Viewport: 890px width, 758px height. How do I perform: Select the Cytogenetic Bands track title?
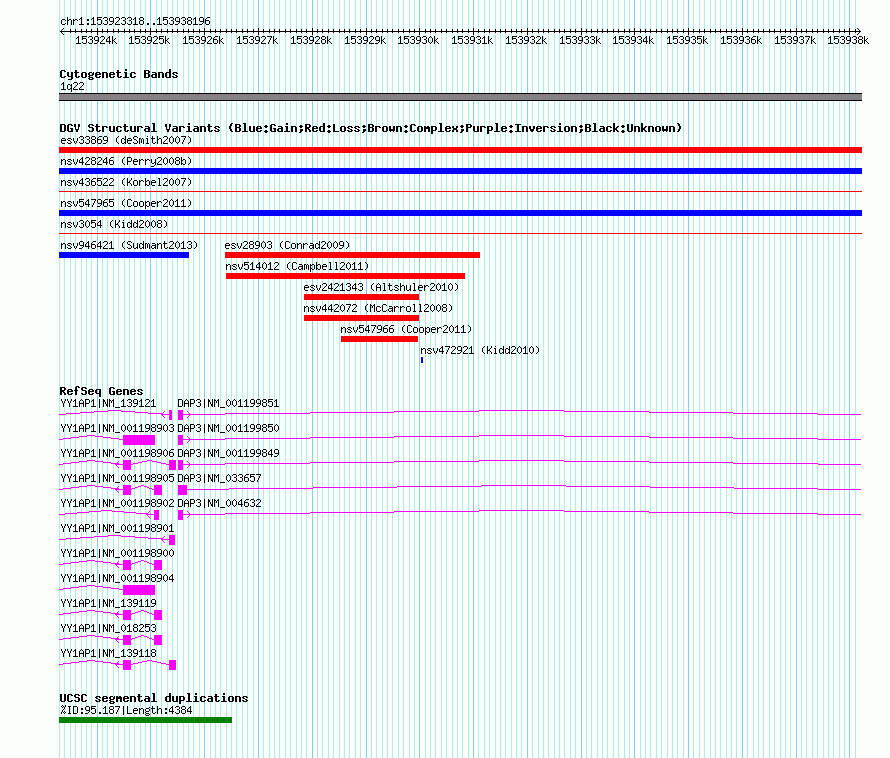pos(119,74)
